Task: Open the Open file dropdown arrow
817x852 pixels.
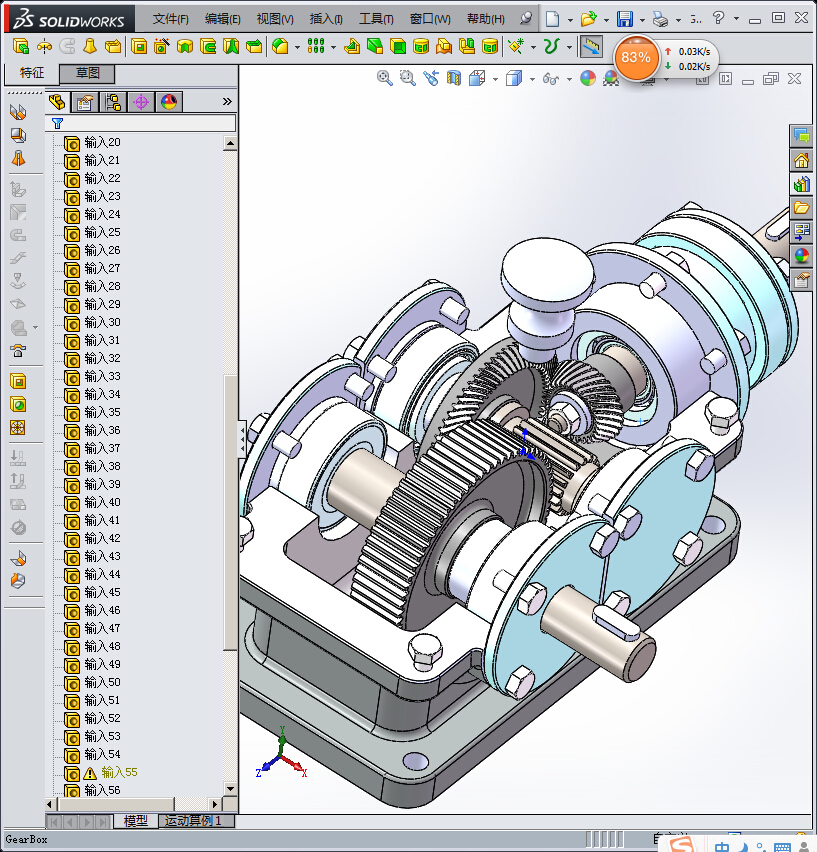Action: point(606,20)
